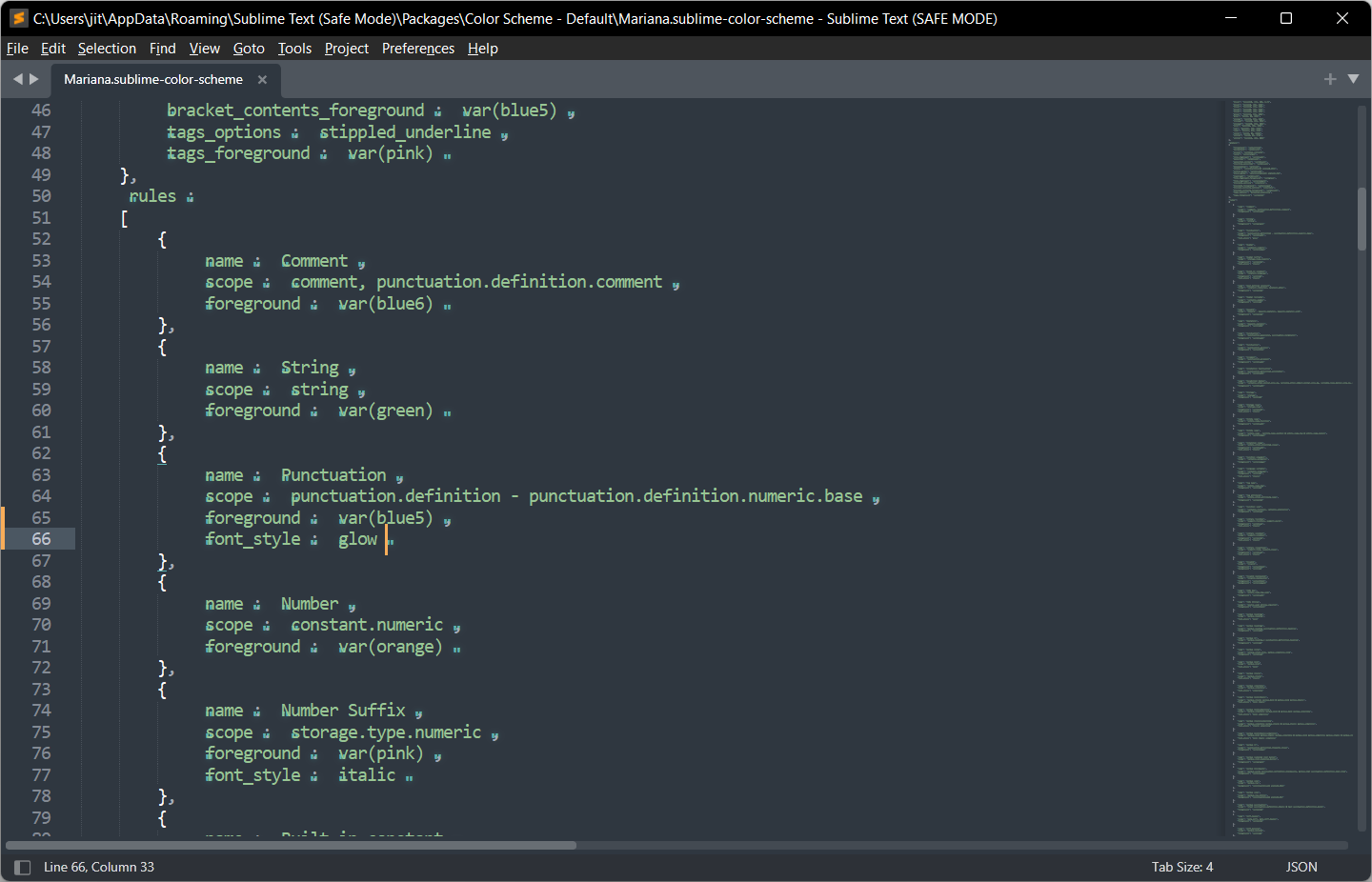The image size is (1372, 882).
Task: Click line number 46 in gutter
Action: point(41,110)
